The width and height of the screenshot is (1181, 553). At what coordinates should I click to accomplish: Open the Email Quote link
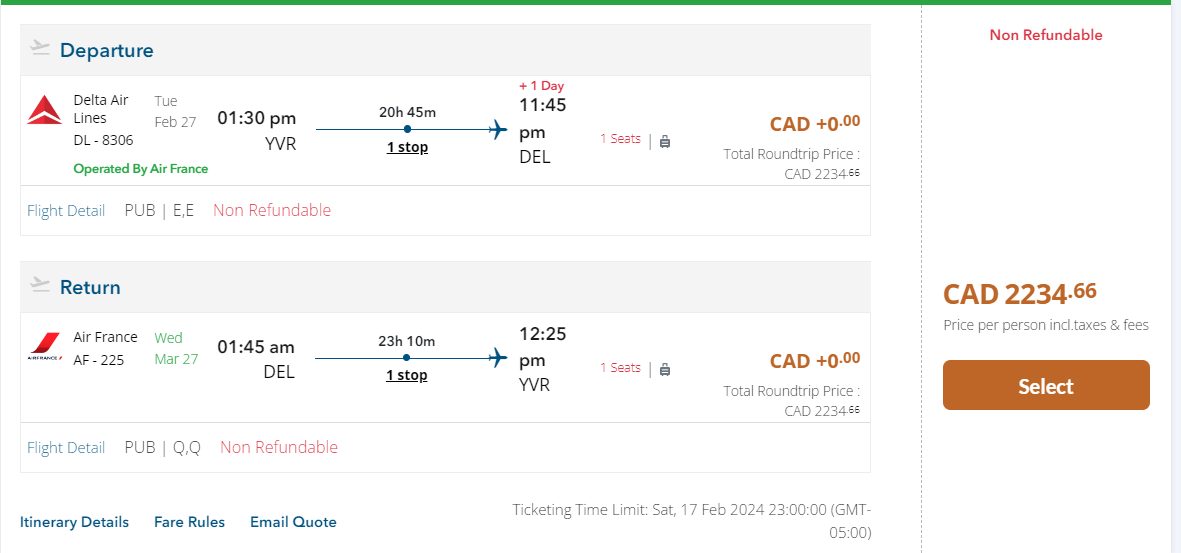click(293, 522)
